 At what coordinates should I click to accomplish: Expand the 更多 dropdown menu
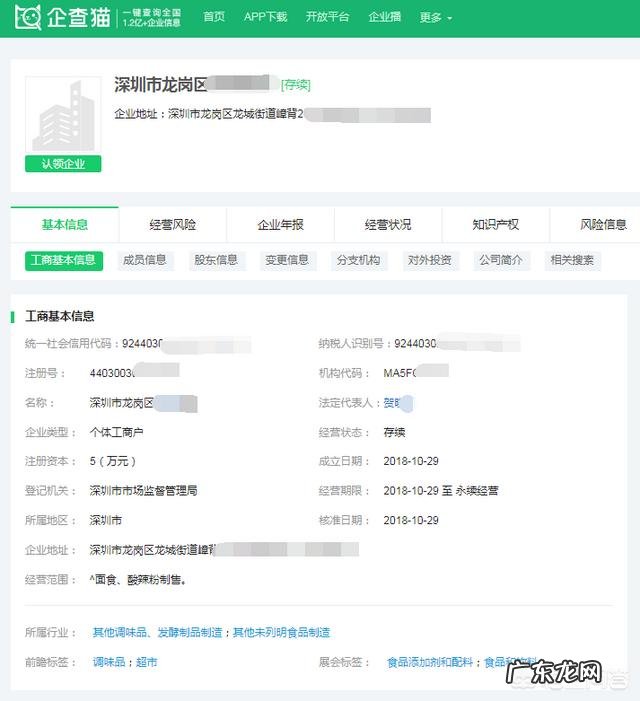[x=436, y=17]
